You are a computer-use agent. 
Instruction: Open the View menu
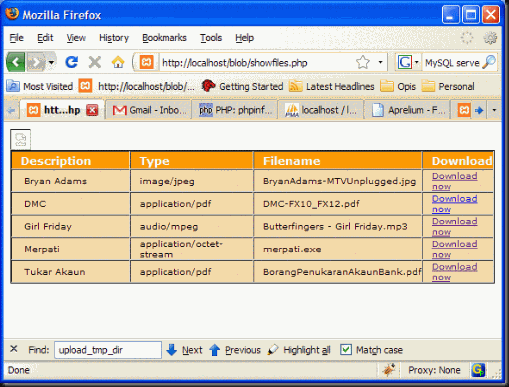[x=76, y=38]
